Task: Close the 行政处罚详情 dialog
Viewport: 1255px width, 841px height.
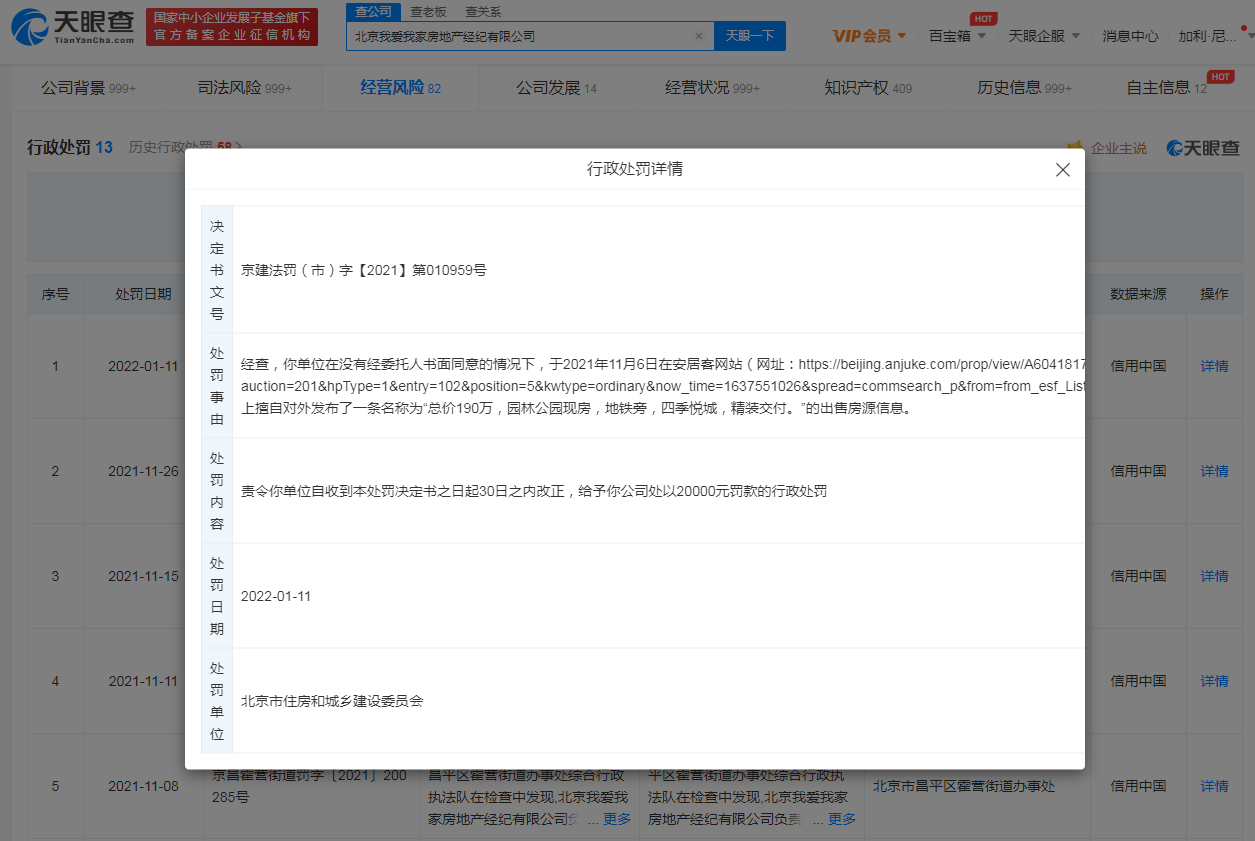Action: (x=1062, y=170)
